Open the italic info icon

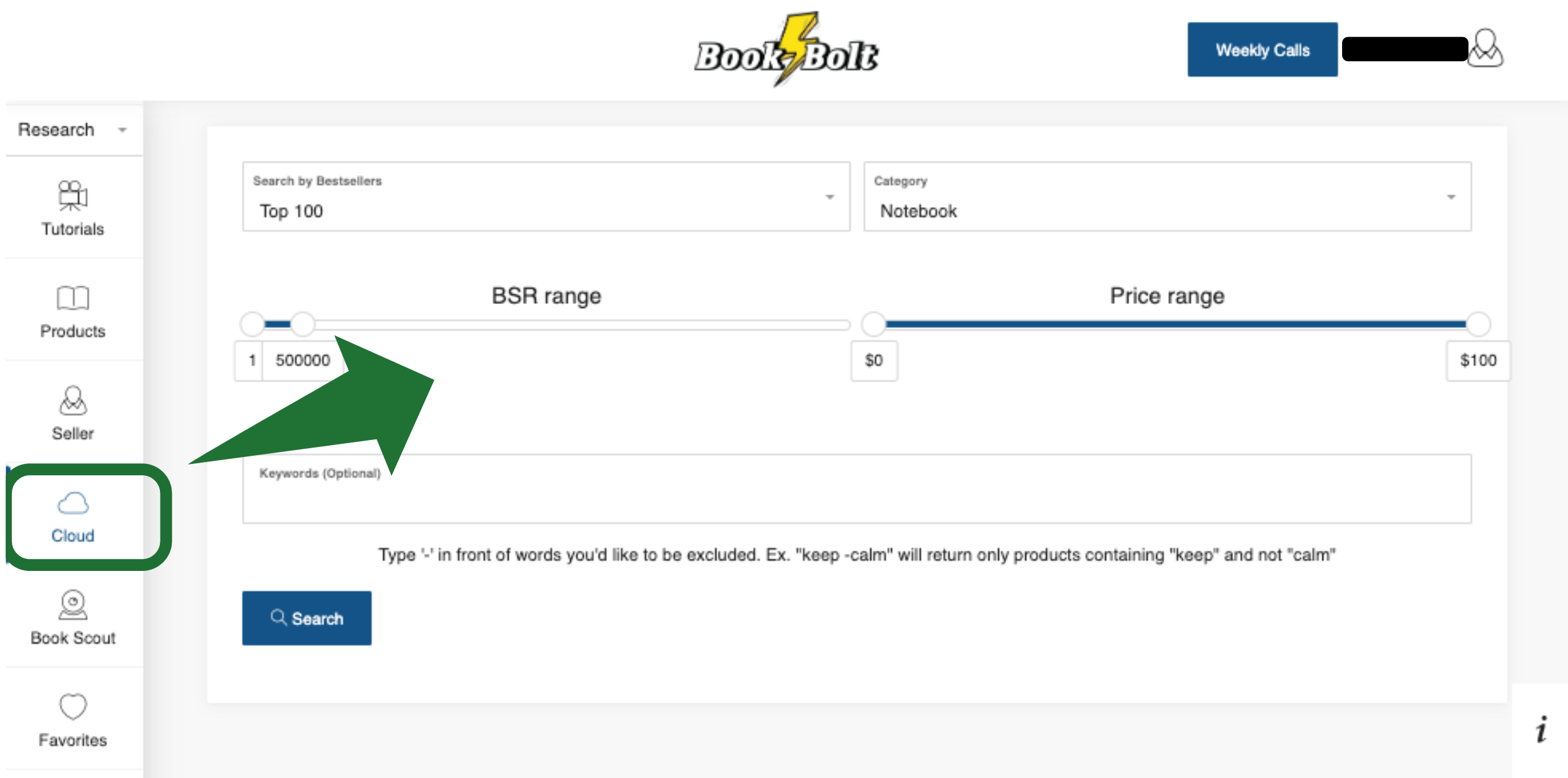[x=1541, y=730]
